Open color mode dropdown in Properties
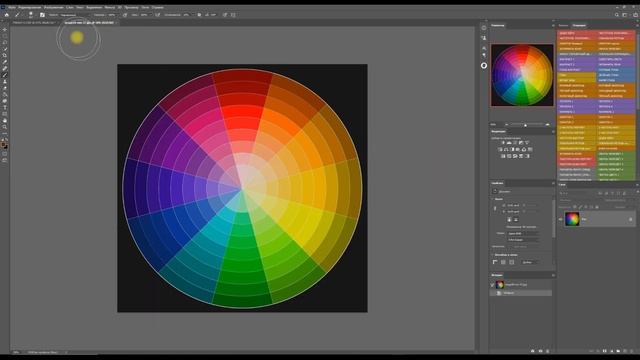The width and height of the screenshot is (640, 360). point(522,233)
